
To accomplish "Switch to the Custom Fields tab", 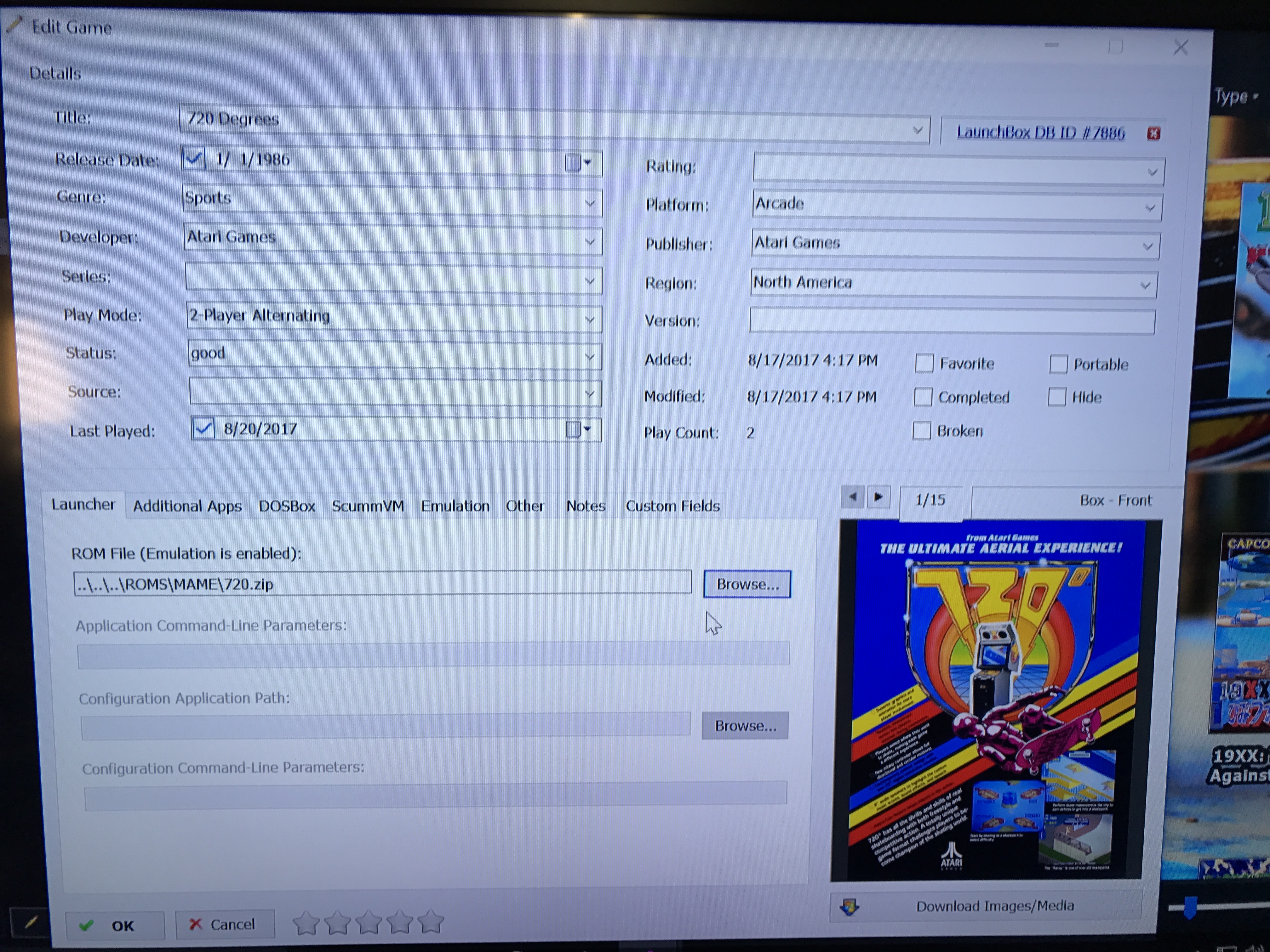I will coord(672,506).
